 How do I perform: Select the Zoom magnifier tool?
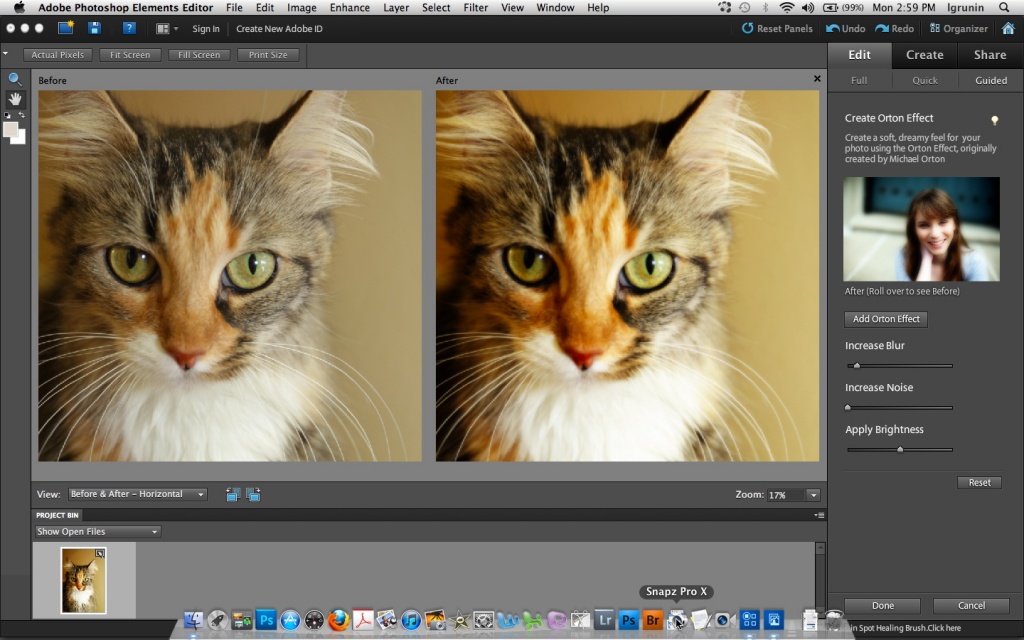[x=14, y=80]
